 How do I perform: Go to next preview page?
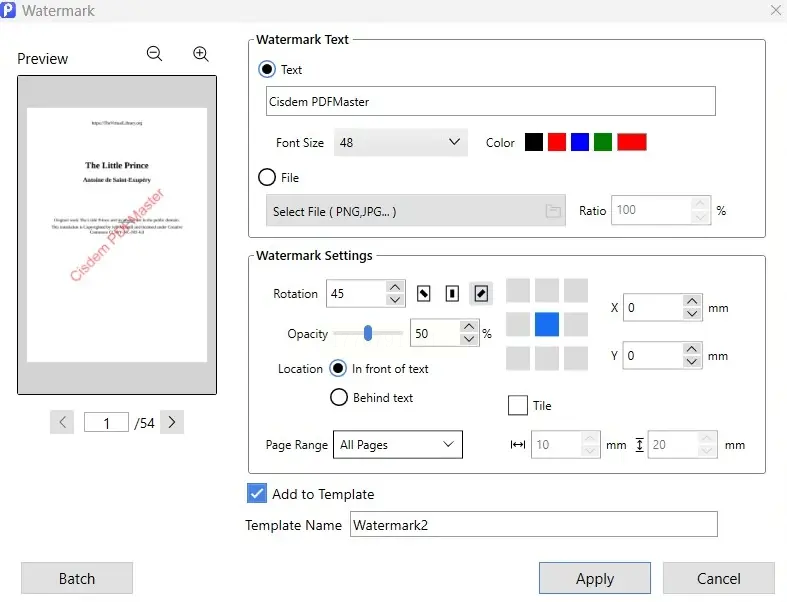point(172,422)
